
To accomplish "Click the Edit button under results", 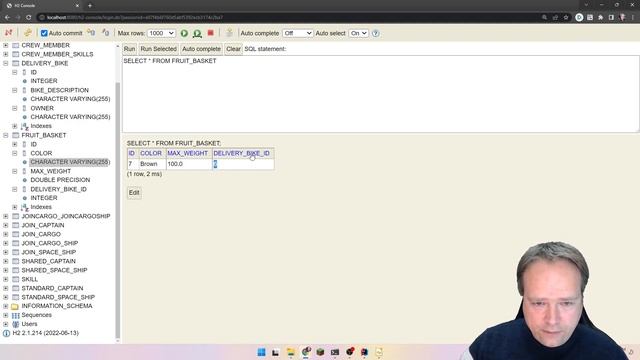I will click(134, 193).
